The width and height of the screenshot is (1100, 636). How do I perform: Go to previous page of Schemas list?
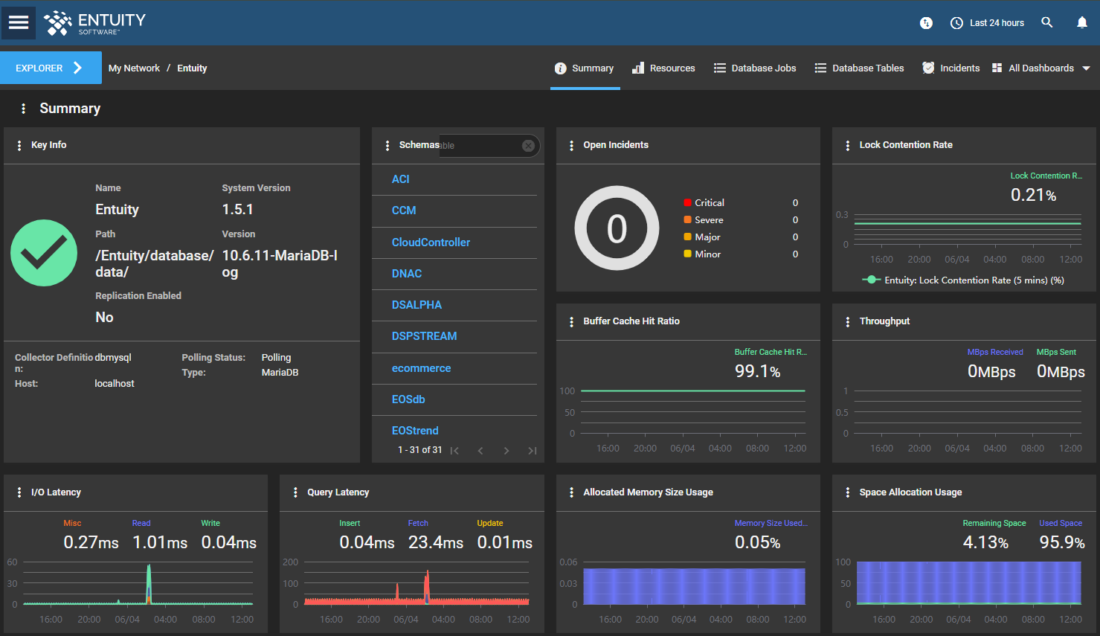point(481,450)
